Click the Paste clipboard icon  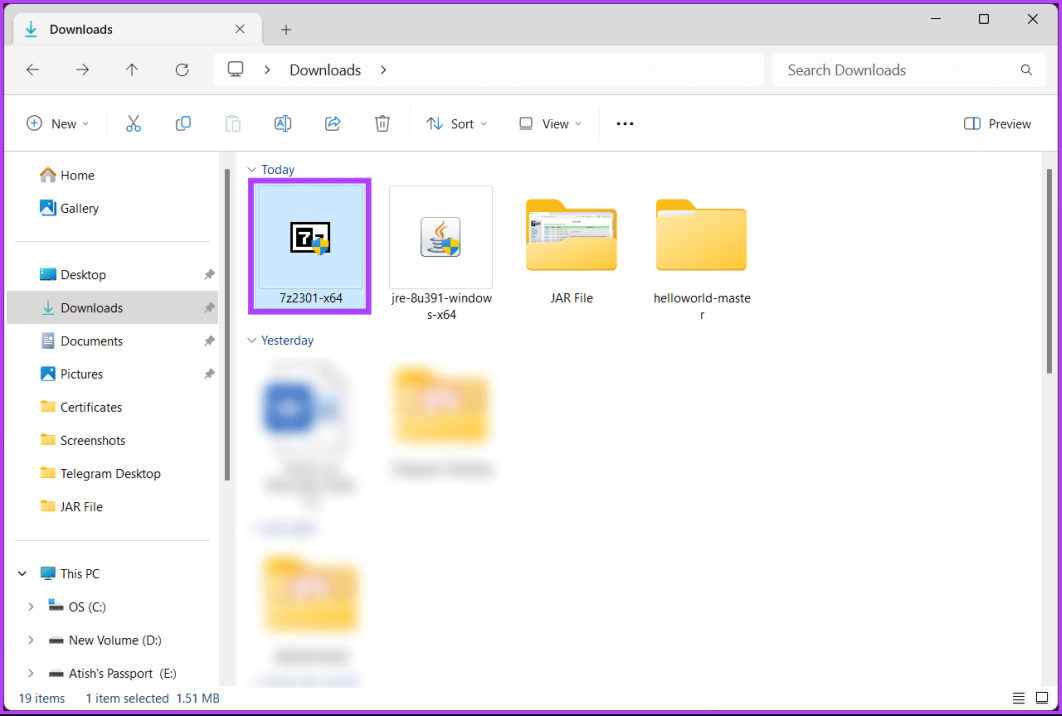[x=233, y=123]
